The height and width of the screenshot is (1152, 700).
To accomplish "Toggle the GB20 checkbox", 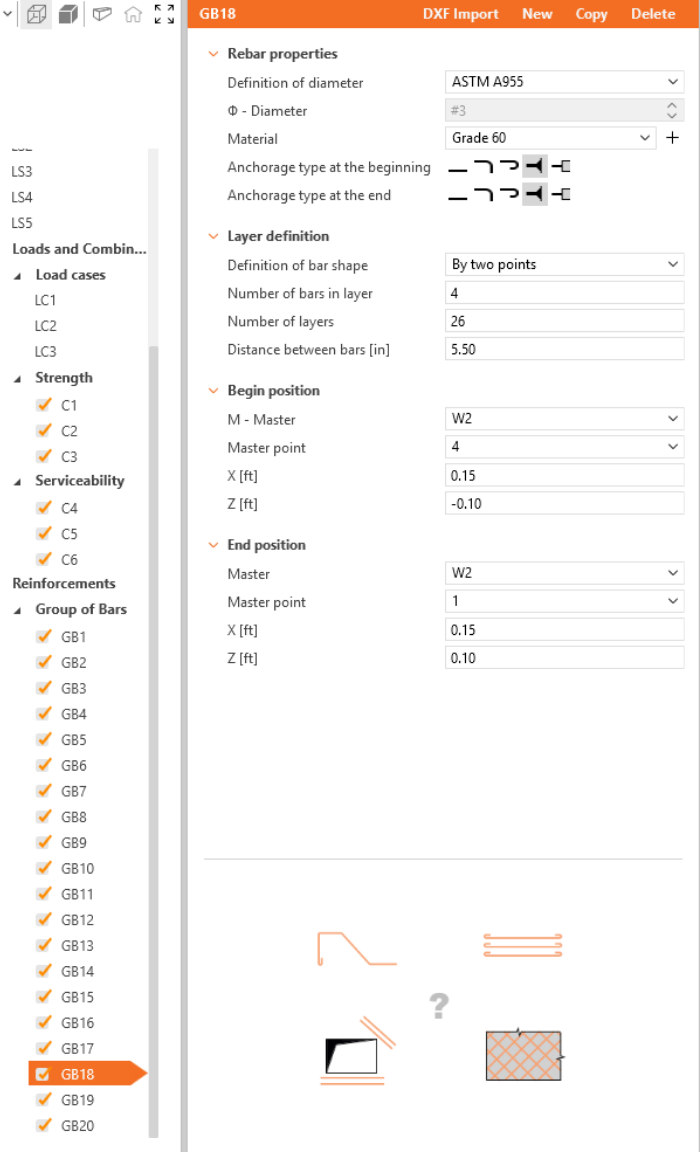I will 43,1126.
